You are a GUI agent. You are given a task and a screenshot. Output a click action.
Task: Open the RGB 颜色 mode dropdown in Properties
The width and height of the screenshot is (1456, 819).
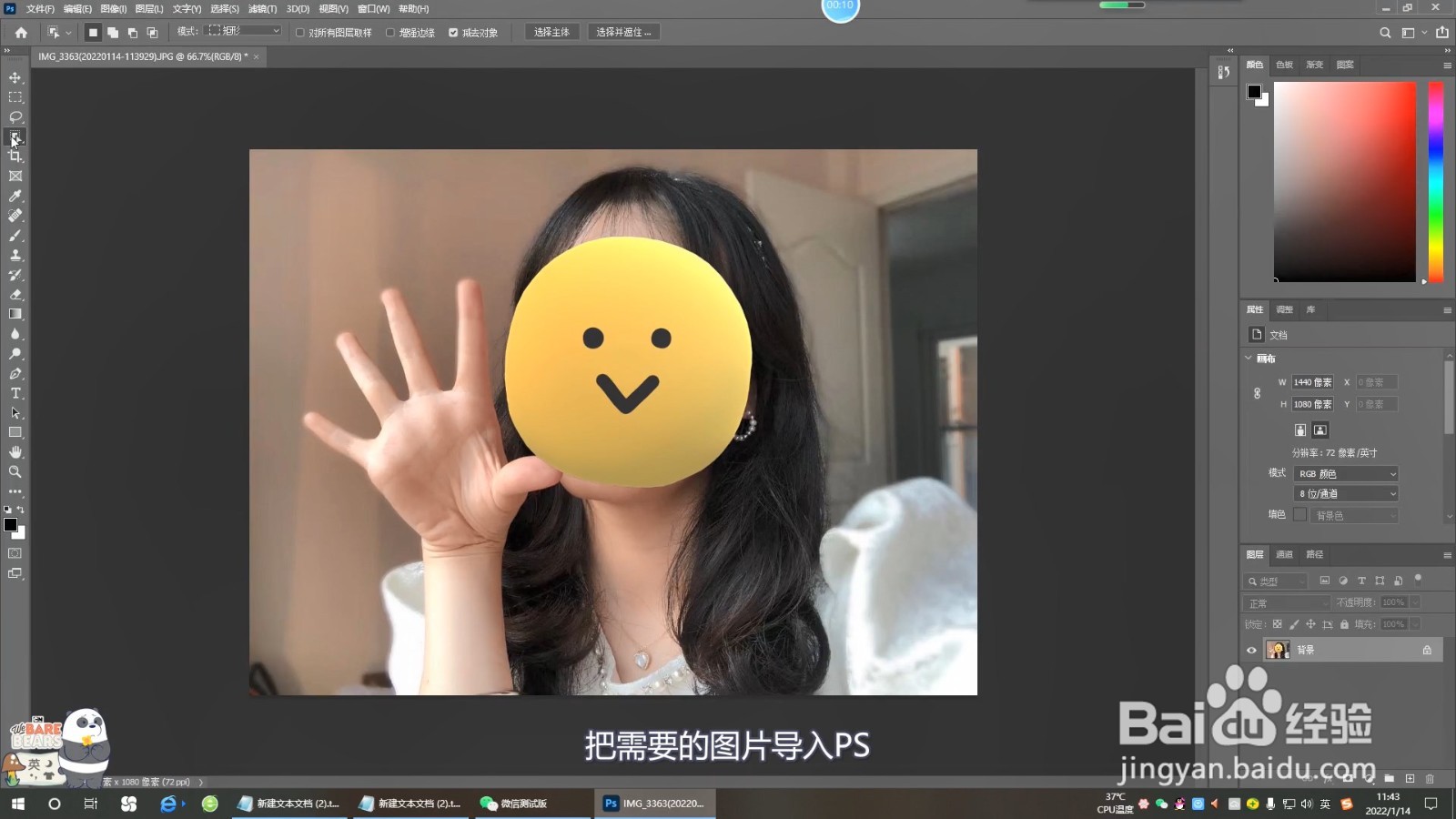(1346, 473)
